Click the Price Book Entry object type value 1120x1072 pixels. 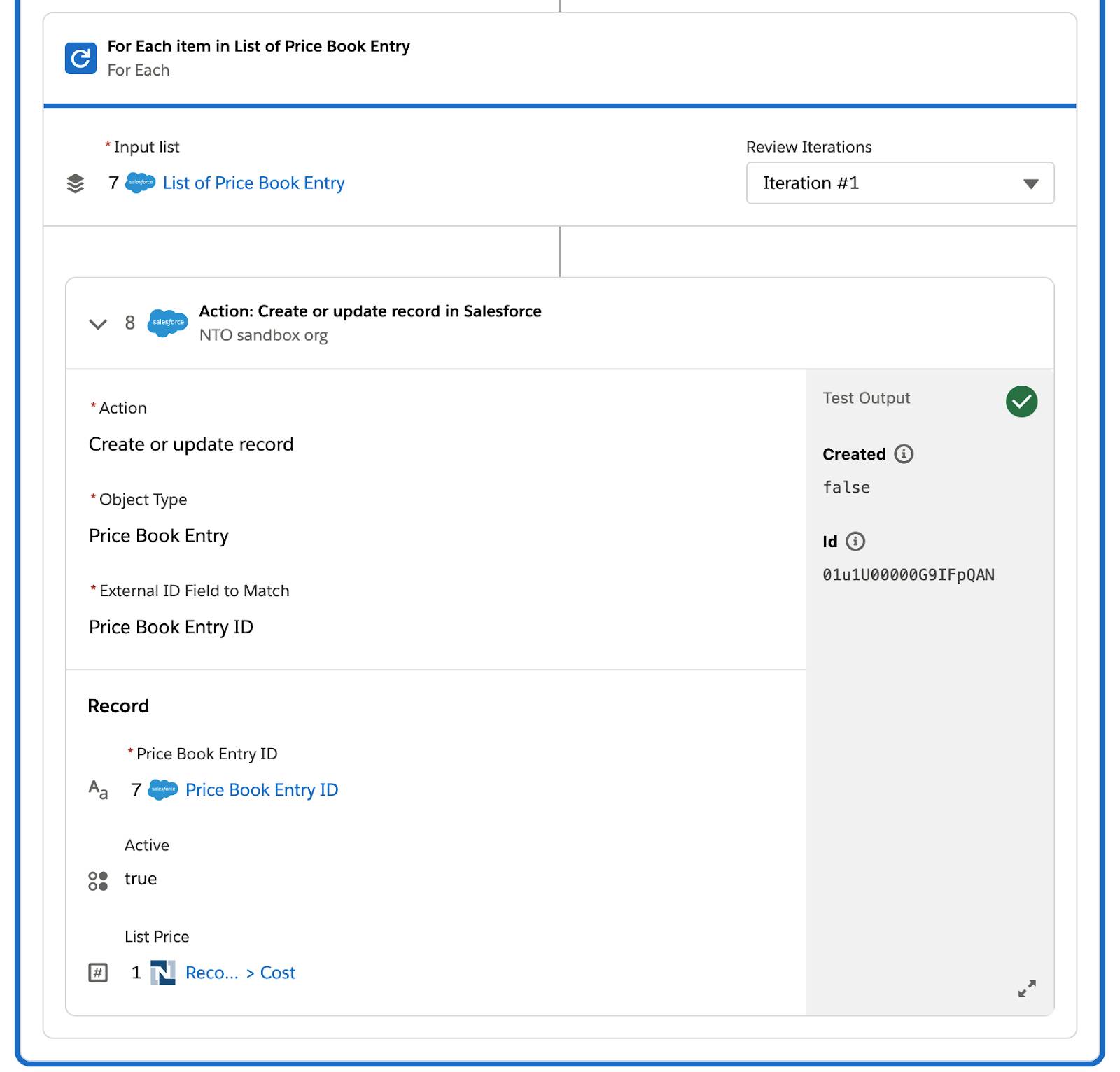pos(159,536)
